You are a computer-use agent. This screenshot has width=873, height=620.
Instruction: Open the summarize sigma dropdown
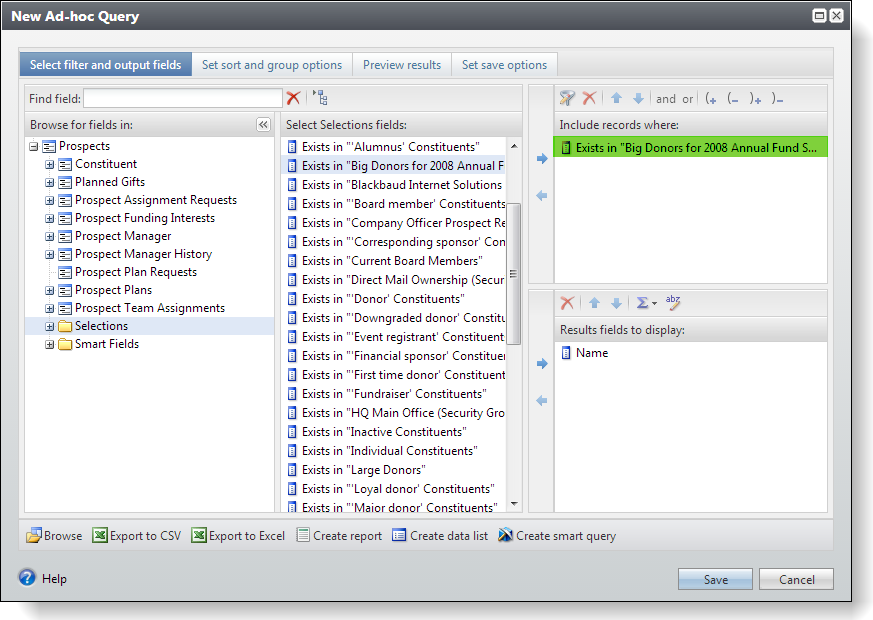(646, 303)
